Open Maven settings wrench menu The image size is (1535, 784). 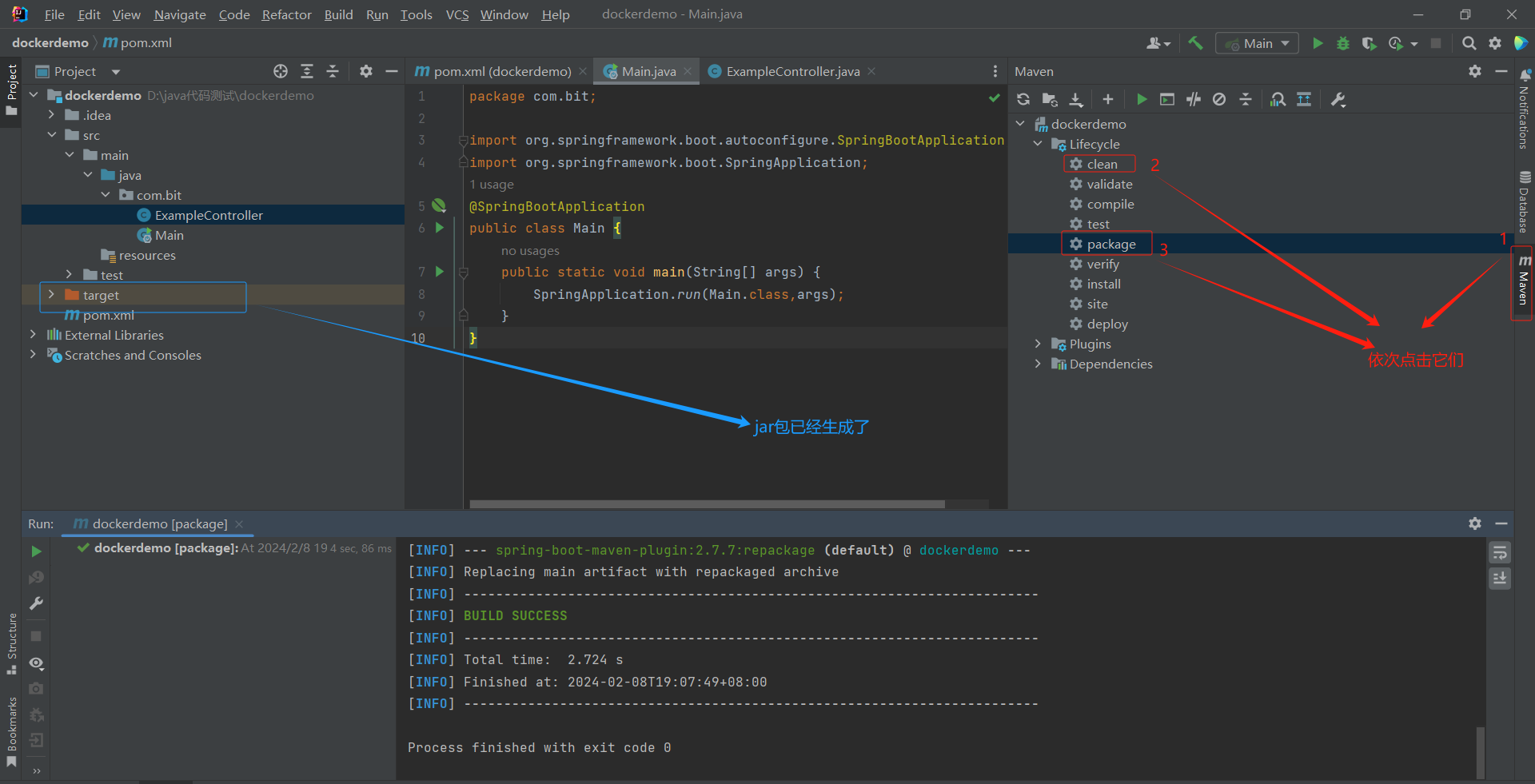pos(1338,99)
